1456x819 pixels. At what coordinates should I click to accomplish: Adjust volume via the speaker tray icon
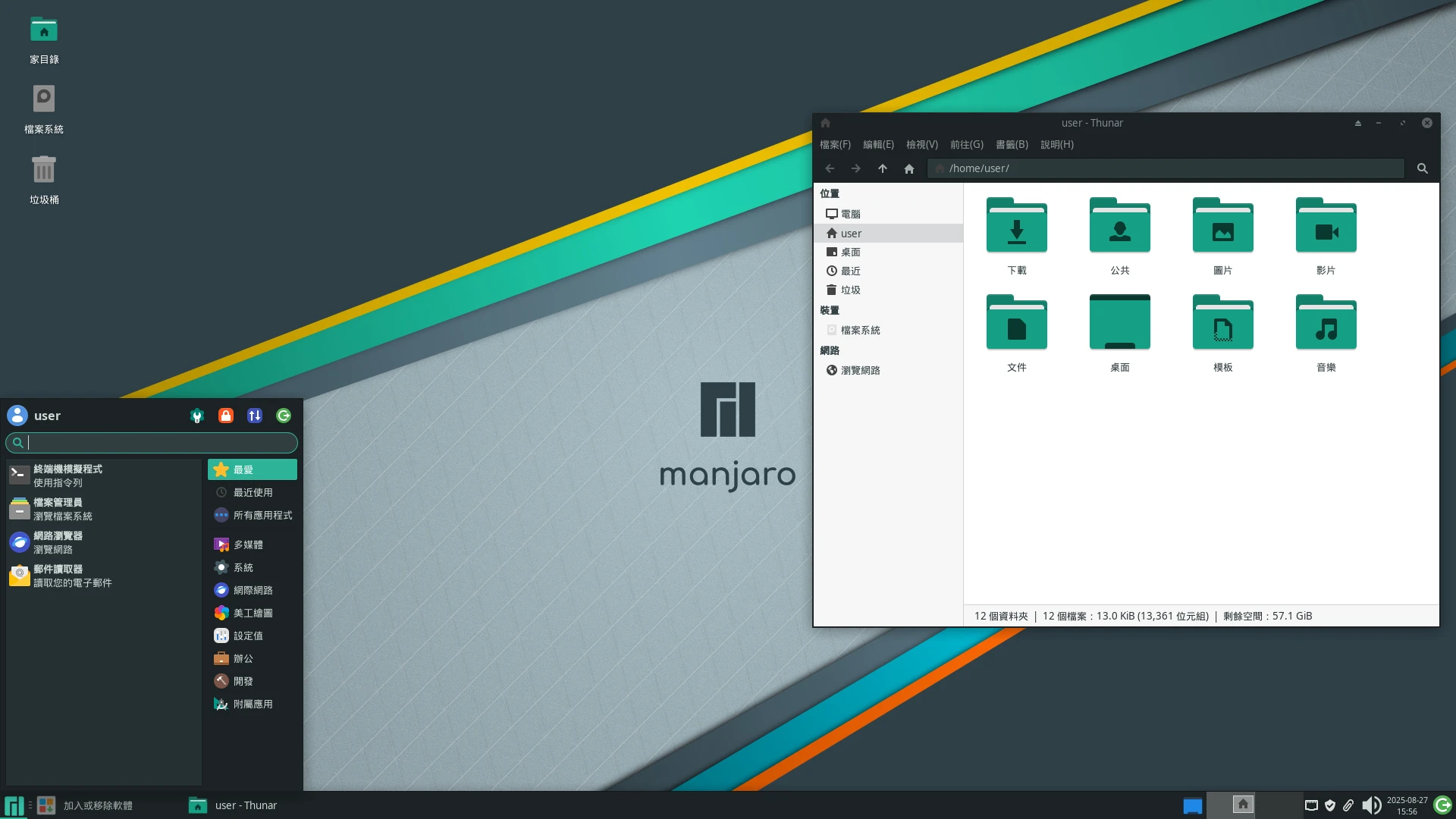(x=1373, y=806)
